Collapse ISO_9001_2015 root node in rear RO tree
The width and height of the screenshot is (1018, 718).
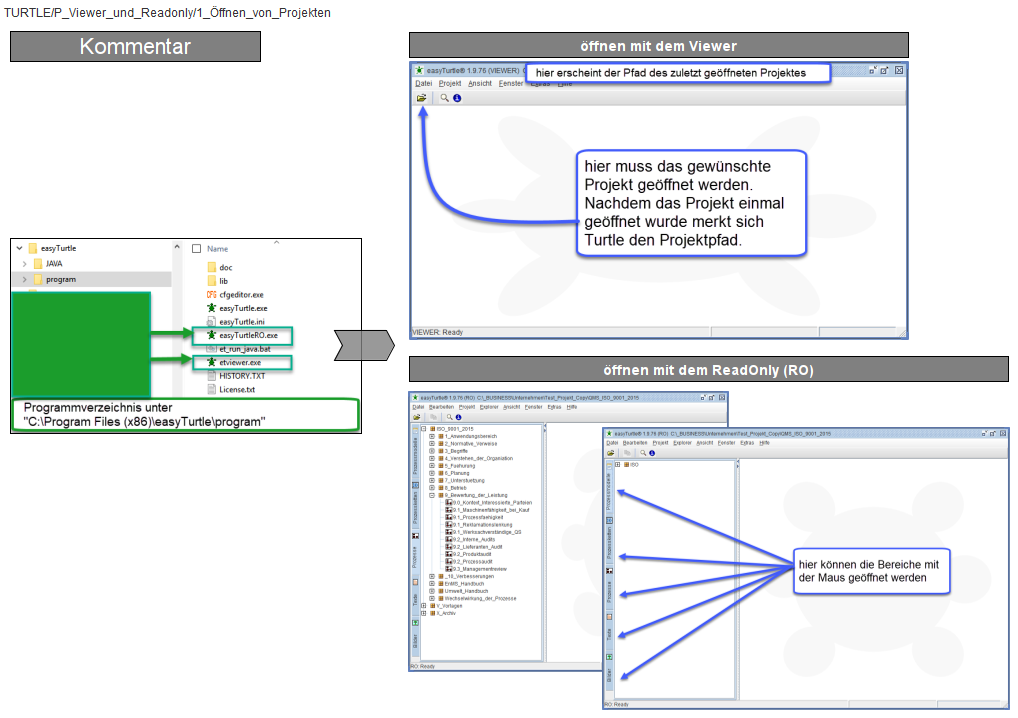pos(424,428)
